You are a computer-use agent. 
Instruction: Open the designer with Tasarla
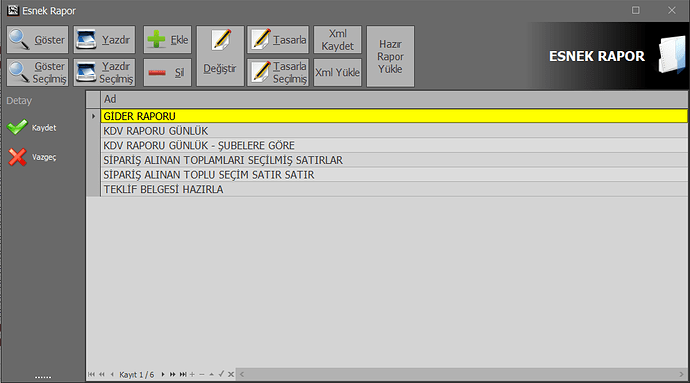coord(278,40)
